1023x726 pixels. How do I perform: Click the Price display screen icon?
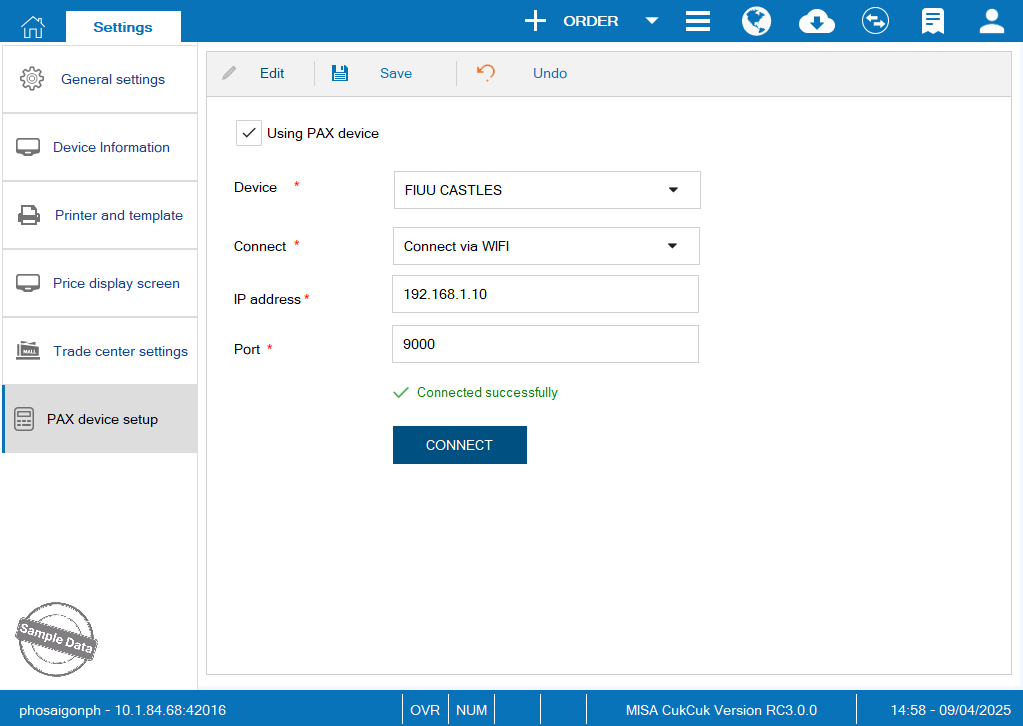(28, 283)
